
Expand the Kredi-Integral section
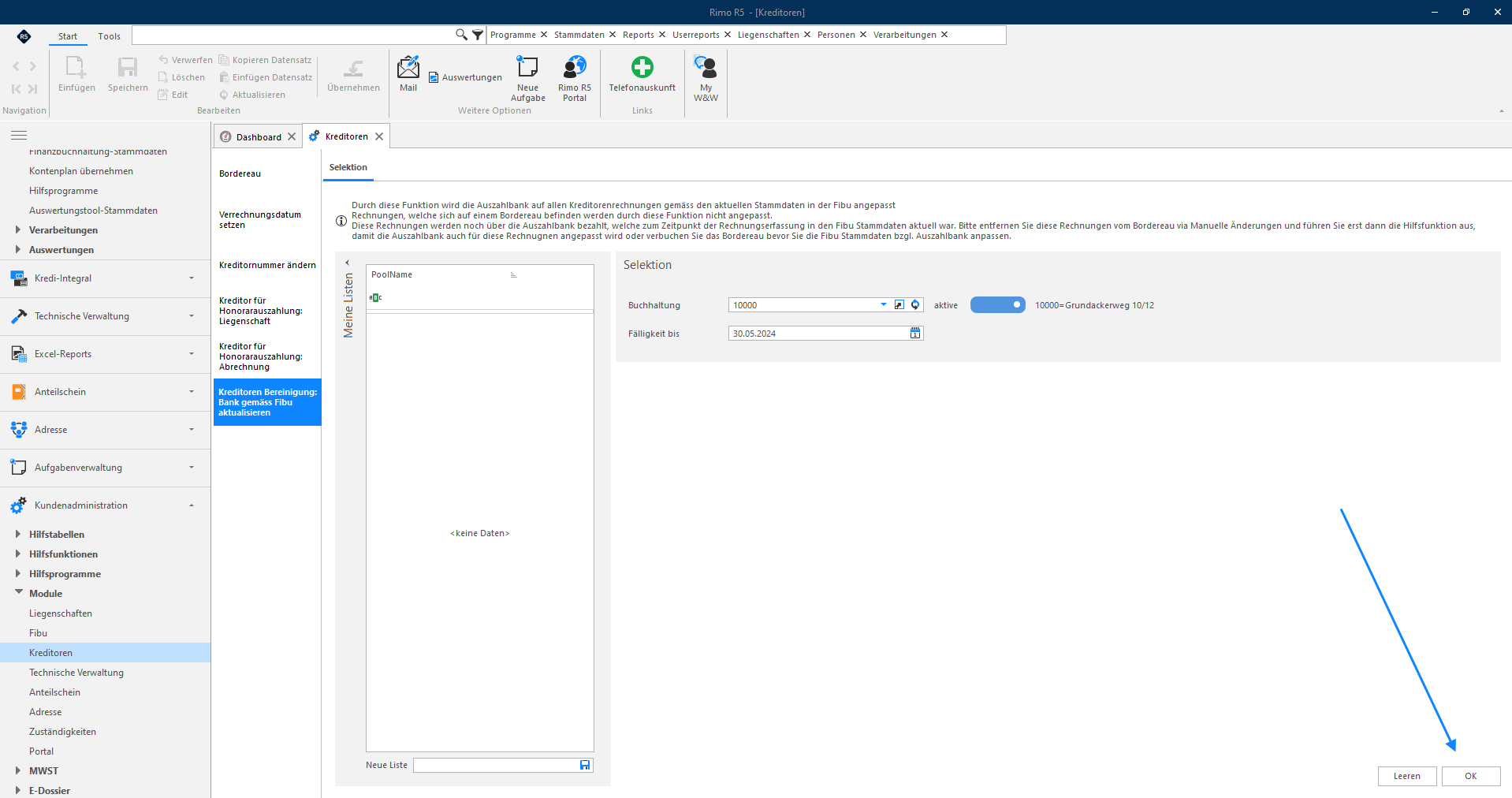[106, 278]
